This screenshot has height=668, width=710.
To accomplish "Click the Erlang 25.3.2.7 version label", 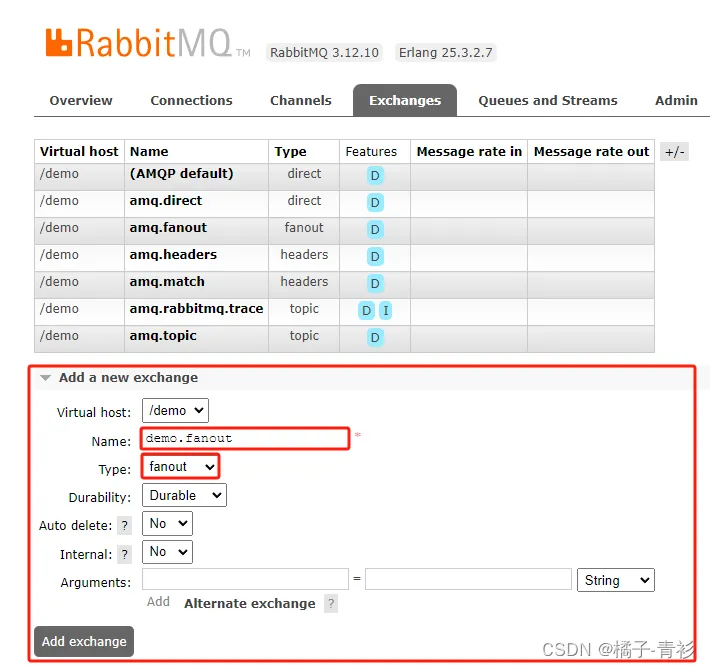I will (x=446, y=53).
